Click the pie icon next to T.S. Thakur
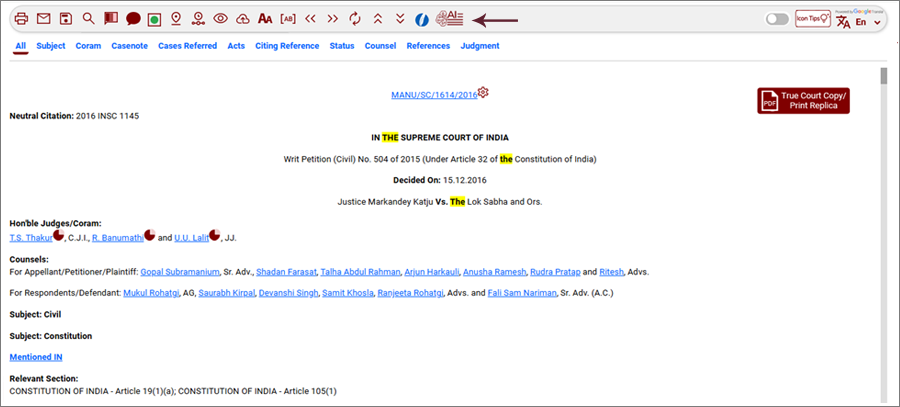The height and width of the screenshot is (407, 900). pos(59,234)
